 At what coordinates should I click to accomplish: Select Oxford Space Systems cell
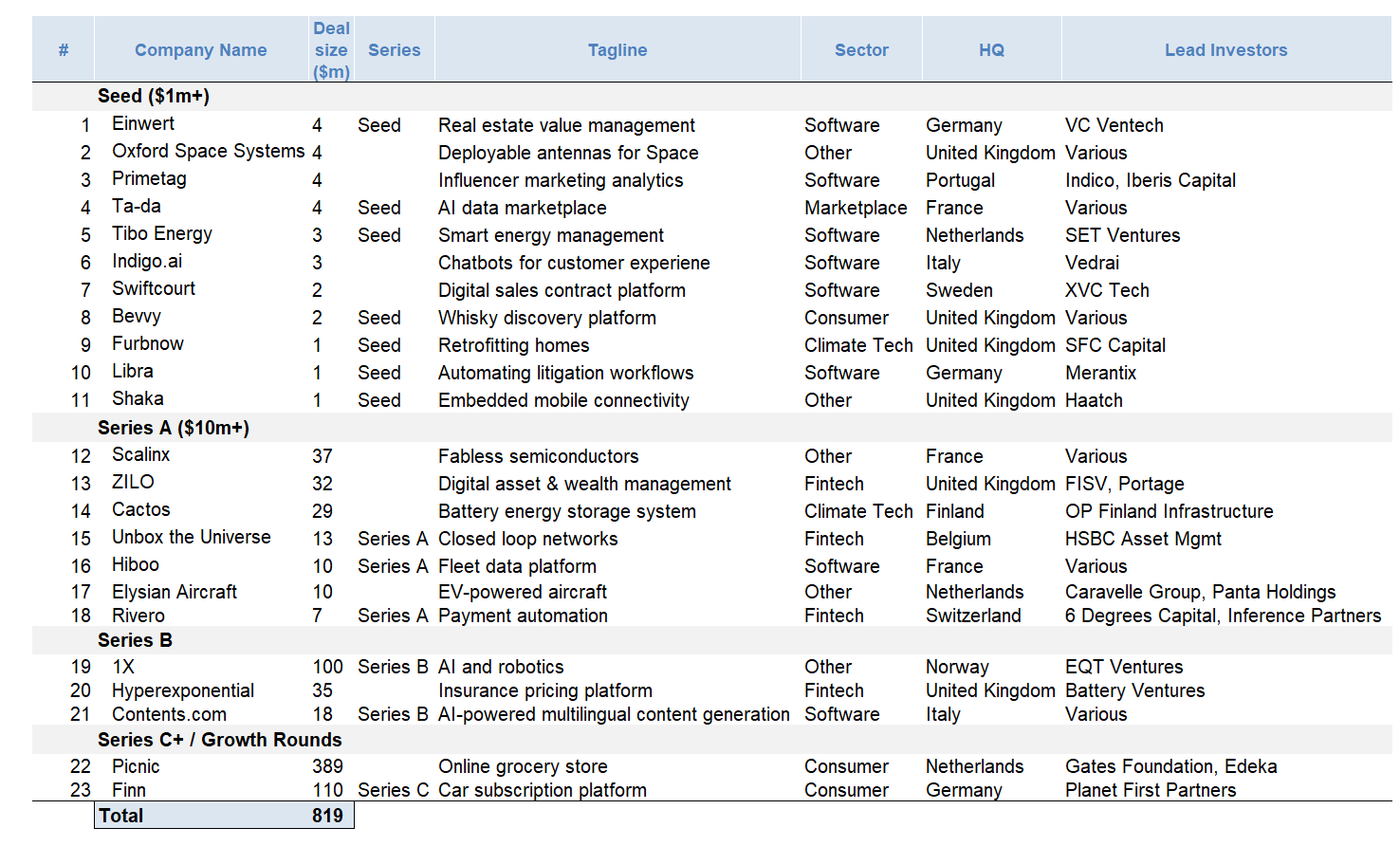pyautogui.click(x=209, y=151)
